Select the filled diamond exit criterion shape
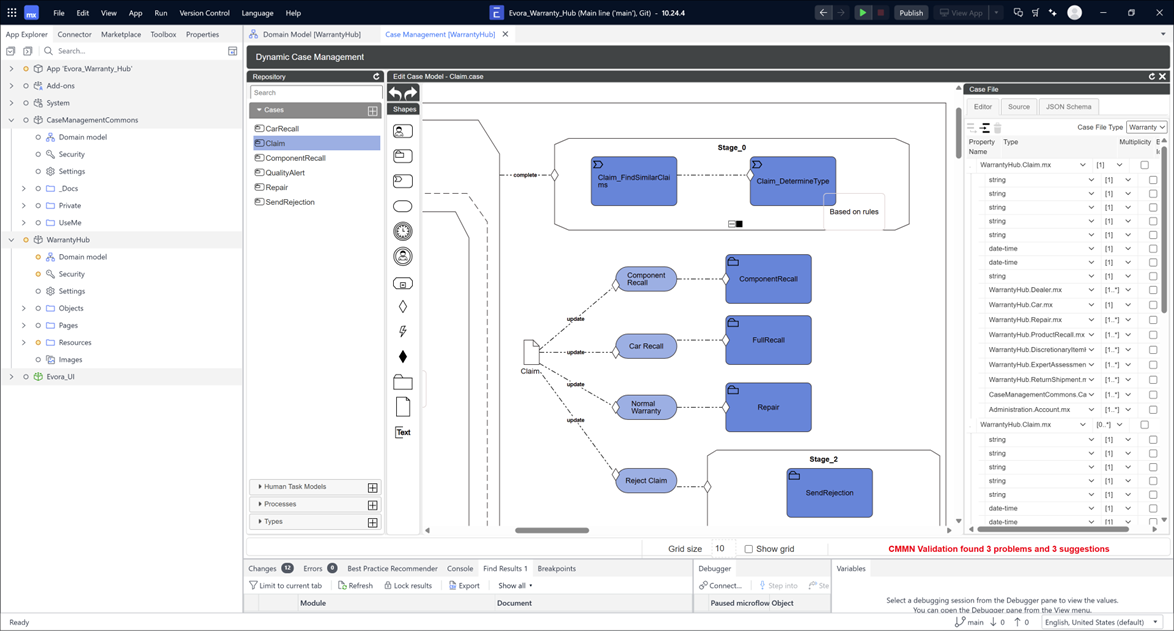Viewport: 1174px width, 631px height. pyautogui.click(x=403, y=357)
